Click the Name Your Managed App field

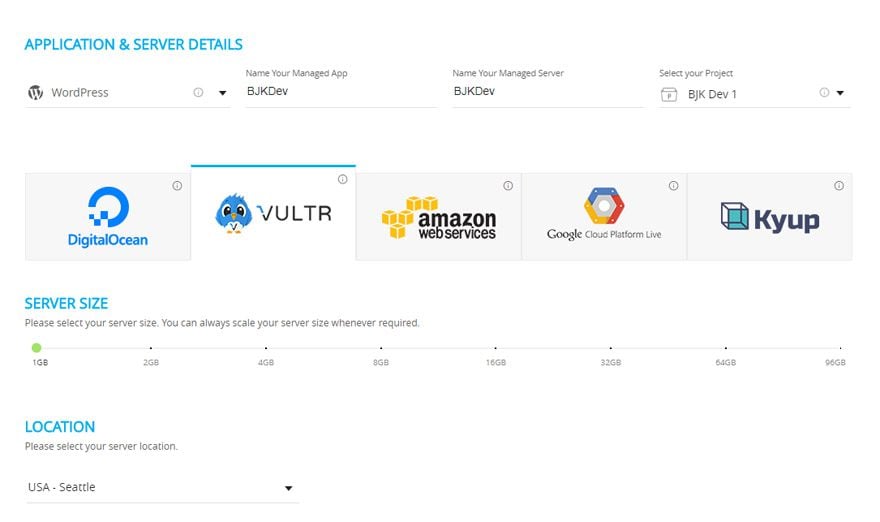(340, 92)
